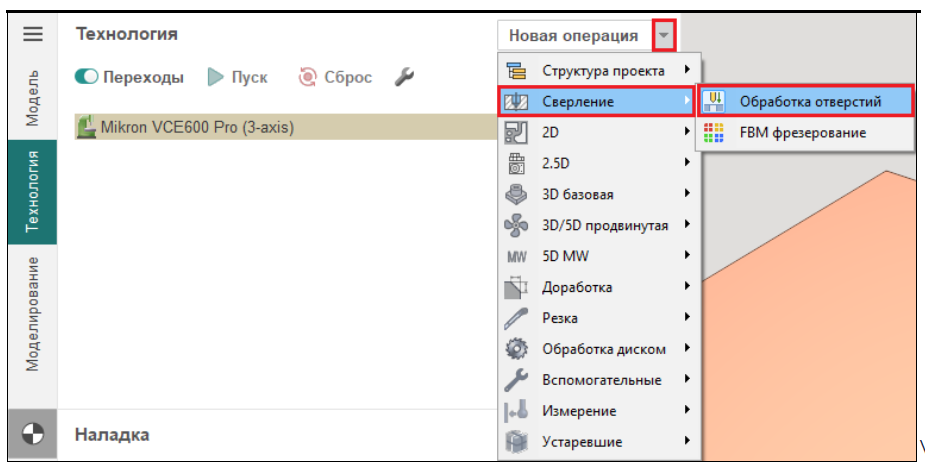926x465 pixels.
Task: Switch to the Моделирование side tab
Action: click(x=33, y=314)
